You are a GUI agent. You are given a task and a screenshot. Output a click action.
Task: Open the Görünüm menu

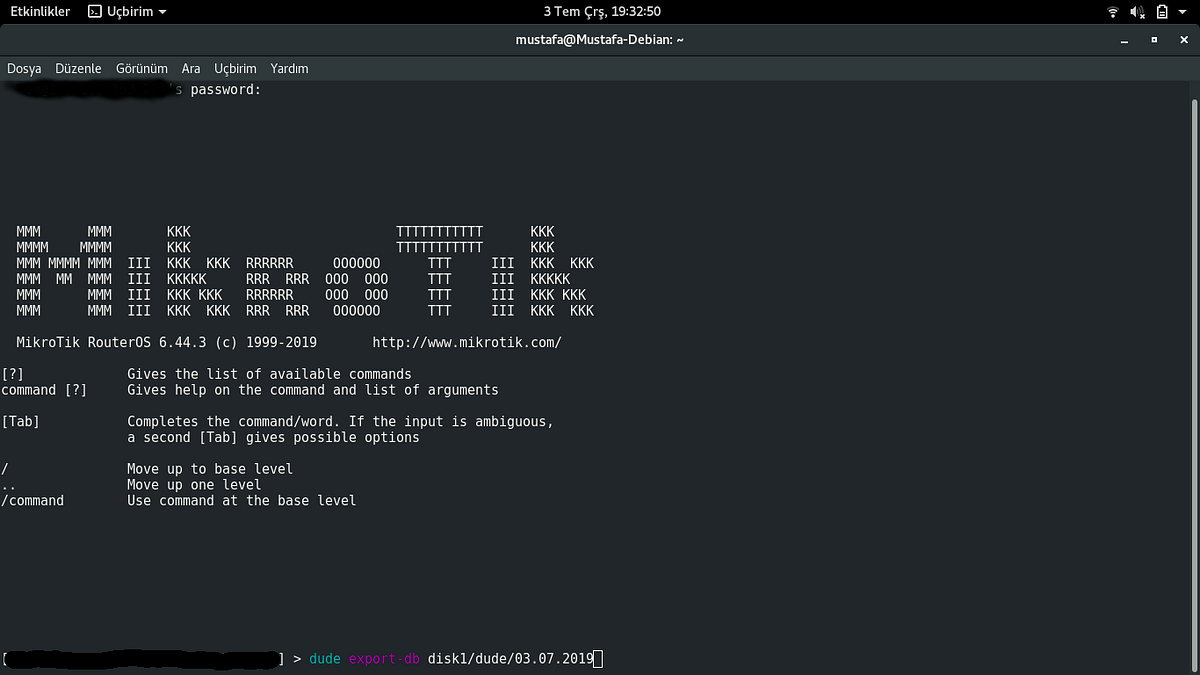click(x=141, y=69)
